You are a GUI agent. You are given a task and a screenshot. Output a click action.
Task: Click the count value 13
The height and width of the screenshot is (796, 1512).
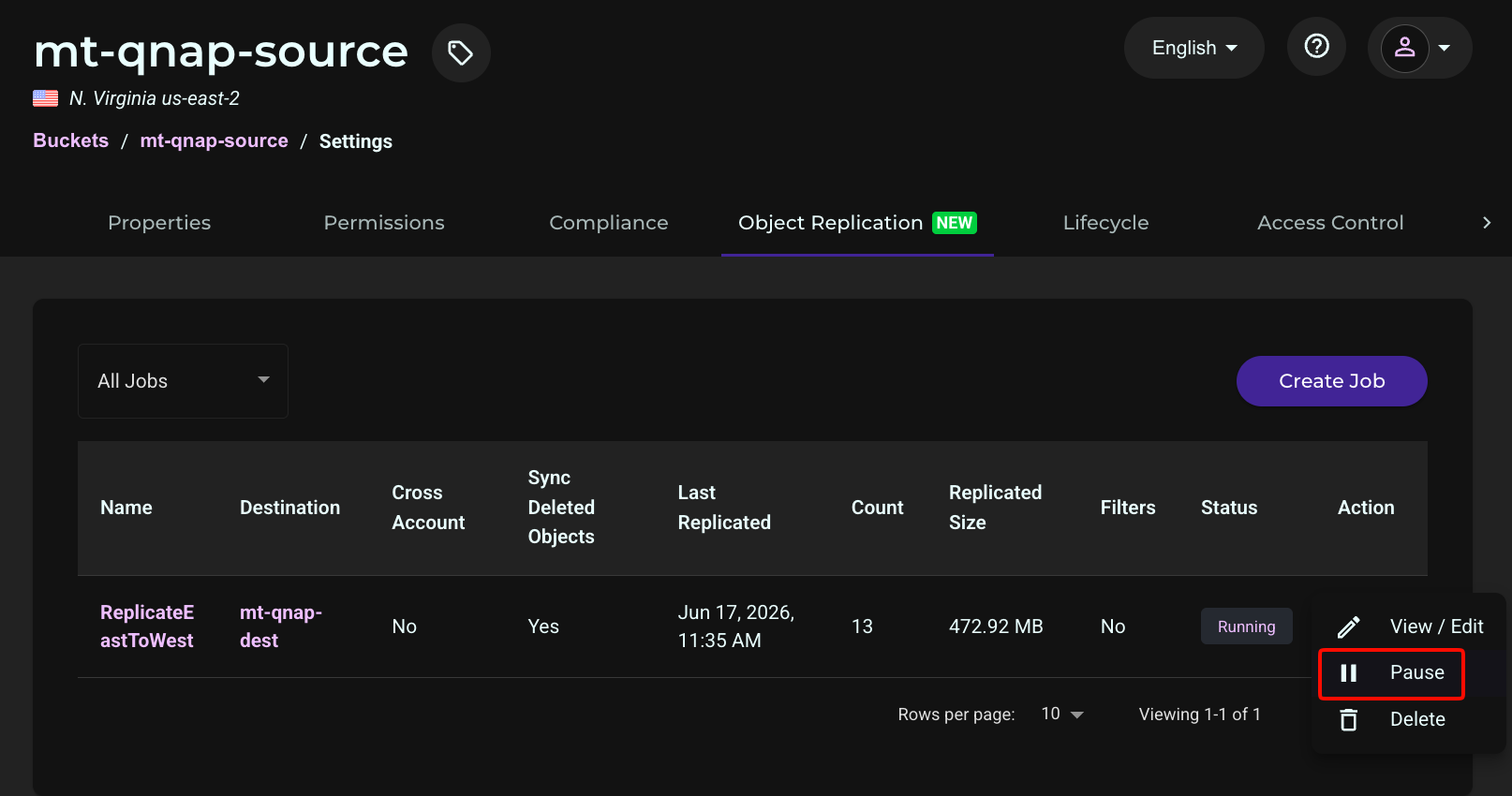[x=862, y=626]
